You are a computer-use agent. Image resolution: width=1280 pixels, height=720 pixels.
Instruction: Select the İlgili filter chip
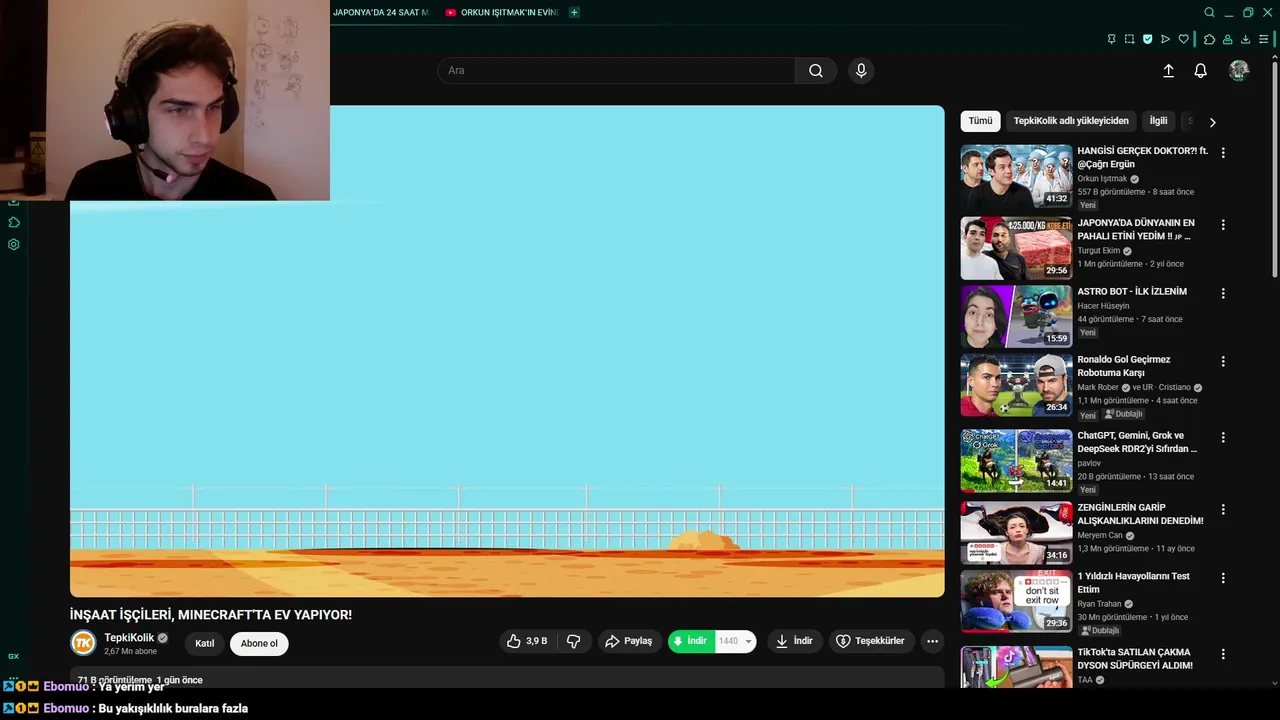pyautogui.click(x=1158, y=121)
